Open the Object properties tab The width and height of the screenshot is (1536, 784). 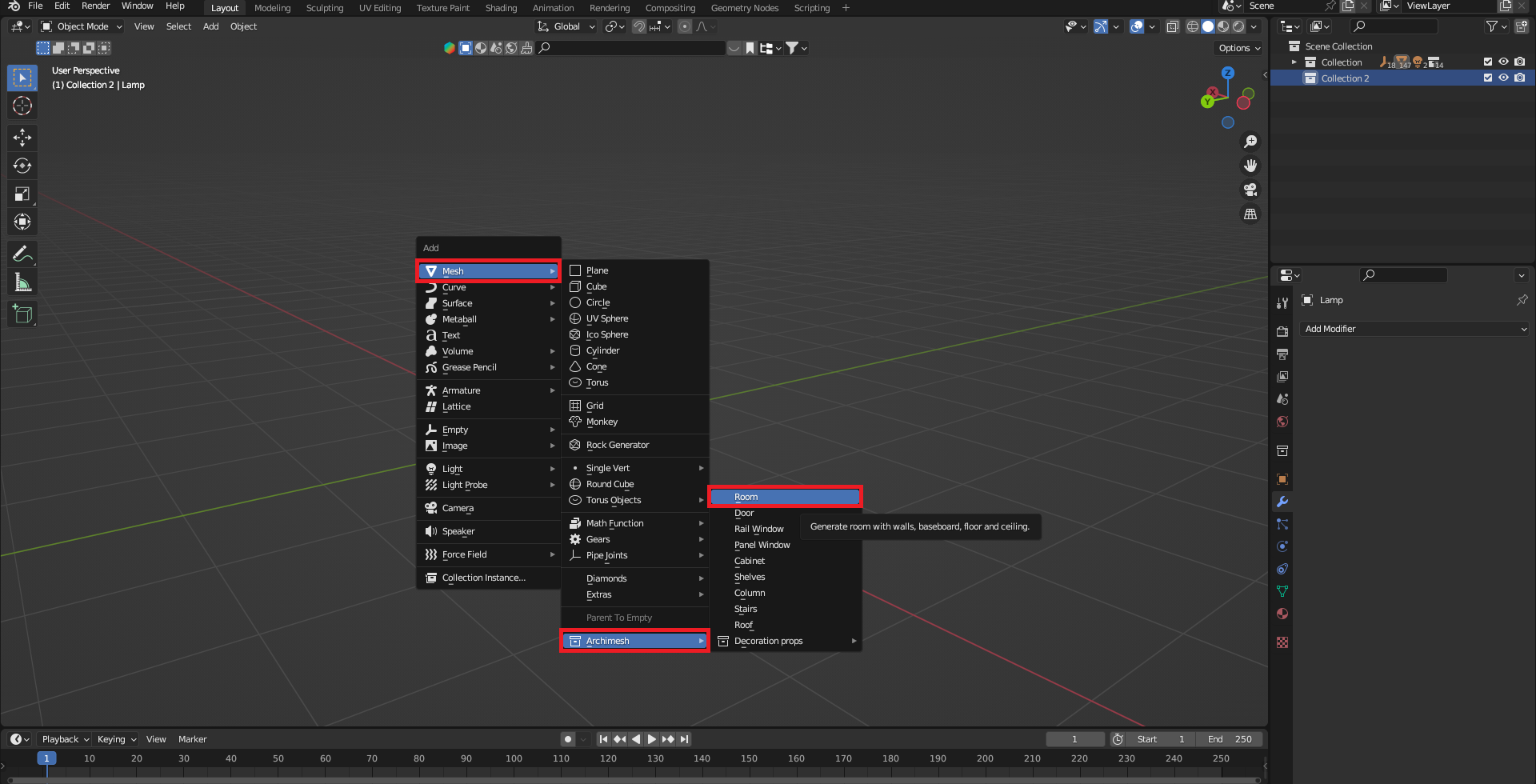pos(1282,479)
